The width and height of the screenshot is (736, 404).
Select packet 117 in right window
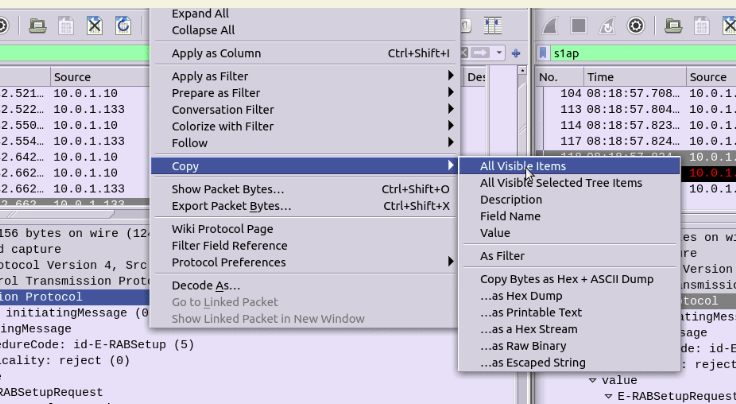pyautogui.click(x=636, y=141)
